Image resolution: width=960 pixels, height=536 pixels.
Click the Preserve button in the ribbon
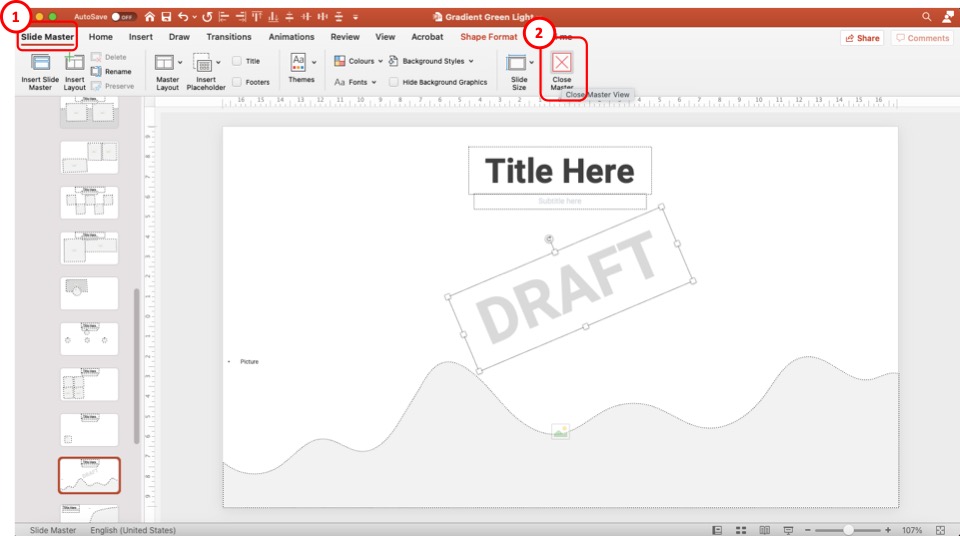click(113, 86)
